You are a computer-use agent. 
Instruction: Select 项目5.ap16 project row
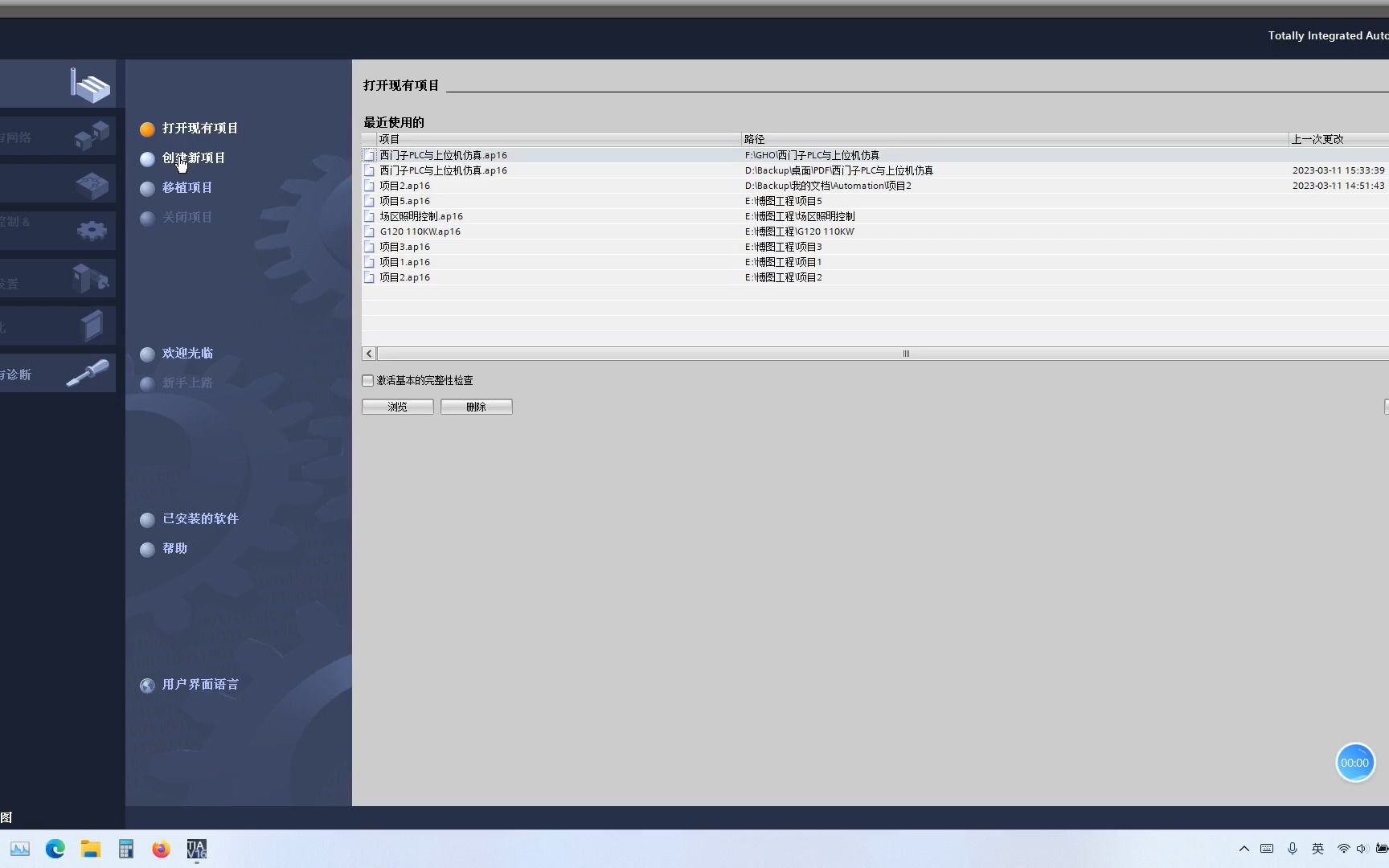pyautogui.click(x=875, y=201)
